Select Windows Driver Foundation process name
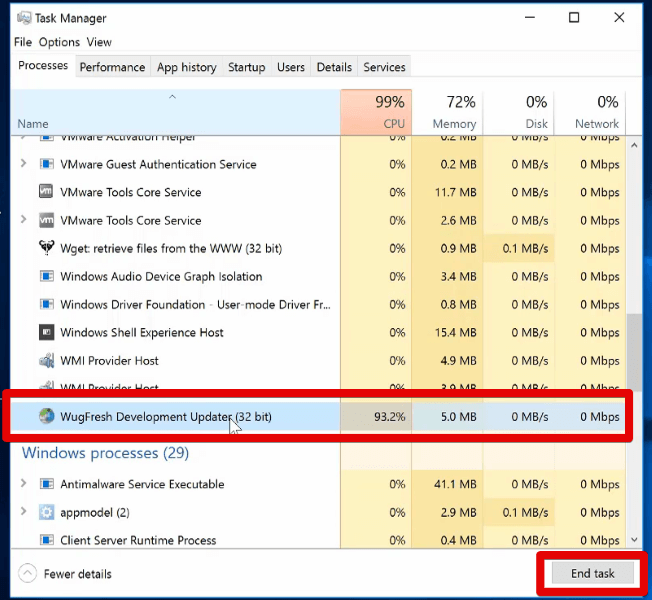 (195, 305)
